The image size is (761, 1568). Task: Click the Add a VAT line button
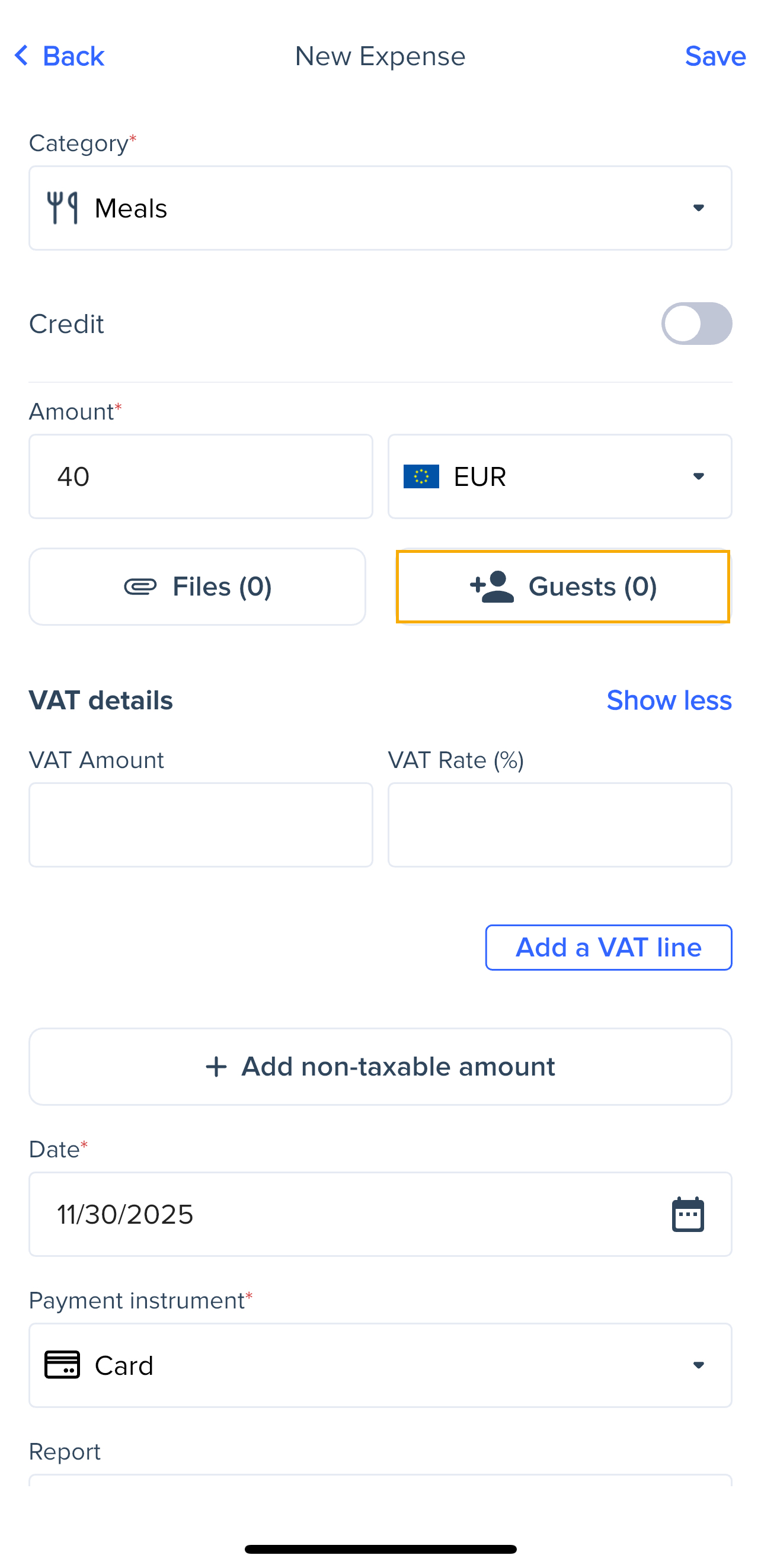pos(608,948)
